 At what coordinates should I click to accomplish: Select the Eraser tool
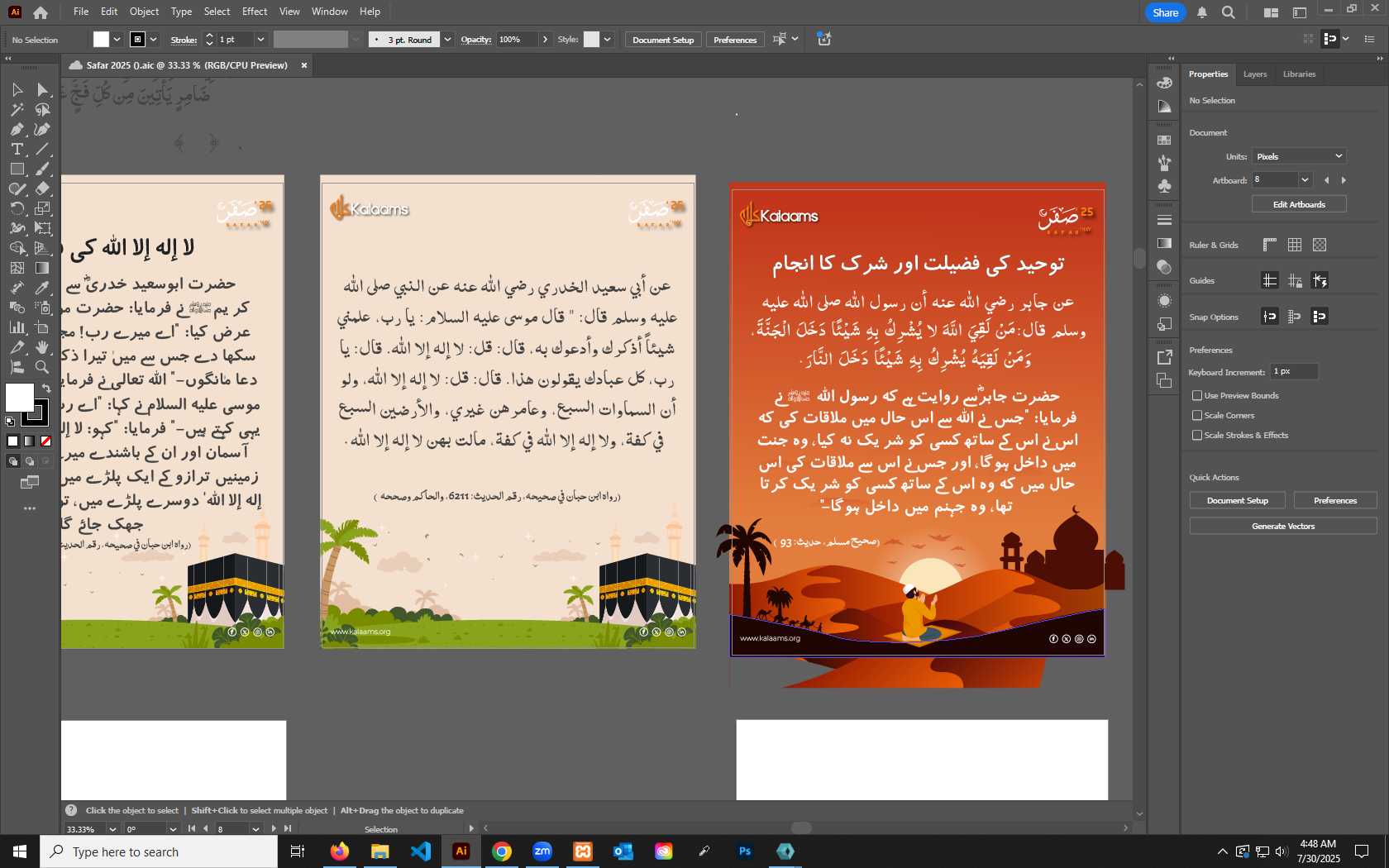click(x=42, y=188)
